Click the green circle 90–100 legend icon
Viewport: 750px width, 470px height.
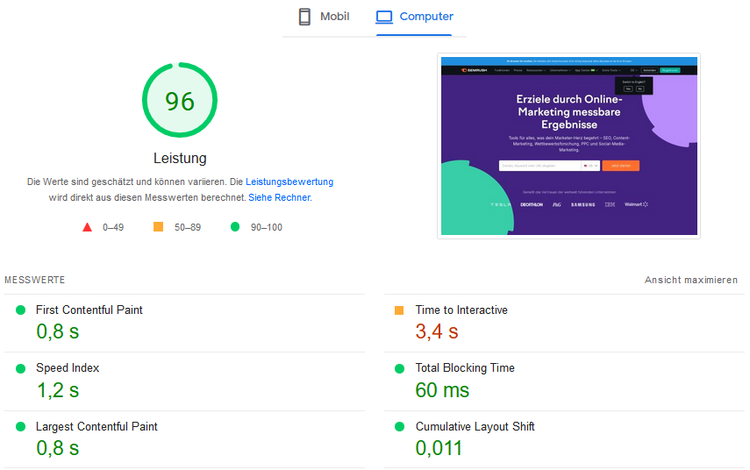point(235,227)
